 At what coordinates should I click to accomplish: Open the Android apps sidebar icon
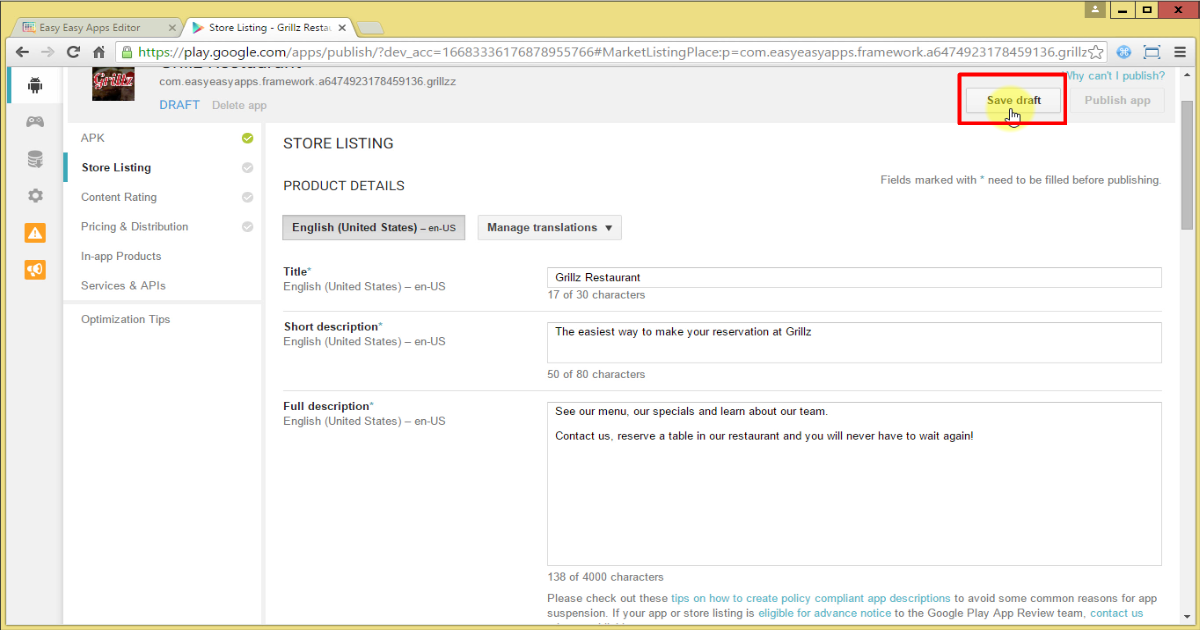(x=35, y=85)
